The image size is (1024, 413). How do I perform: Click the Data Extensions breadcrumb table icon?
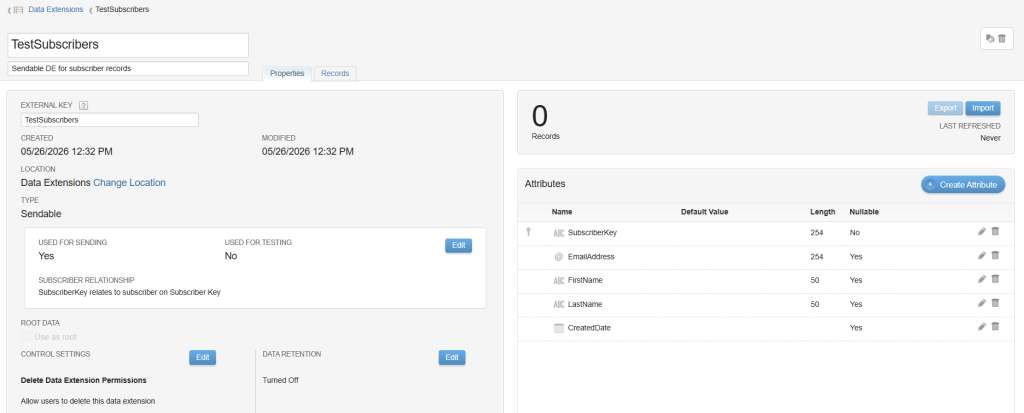click(x=18, y=10)
